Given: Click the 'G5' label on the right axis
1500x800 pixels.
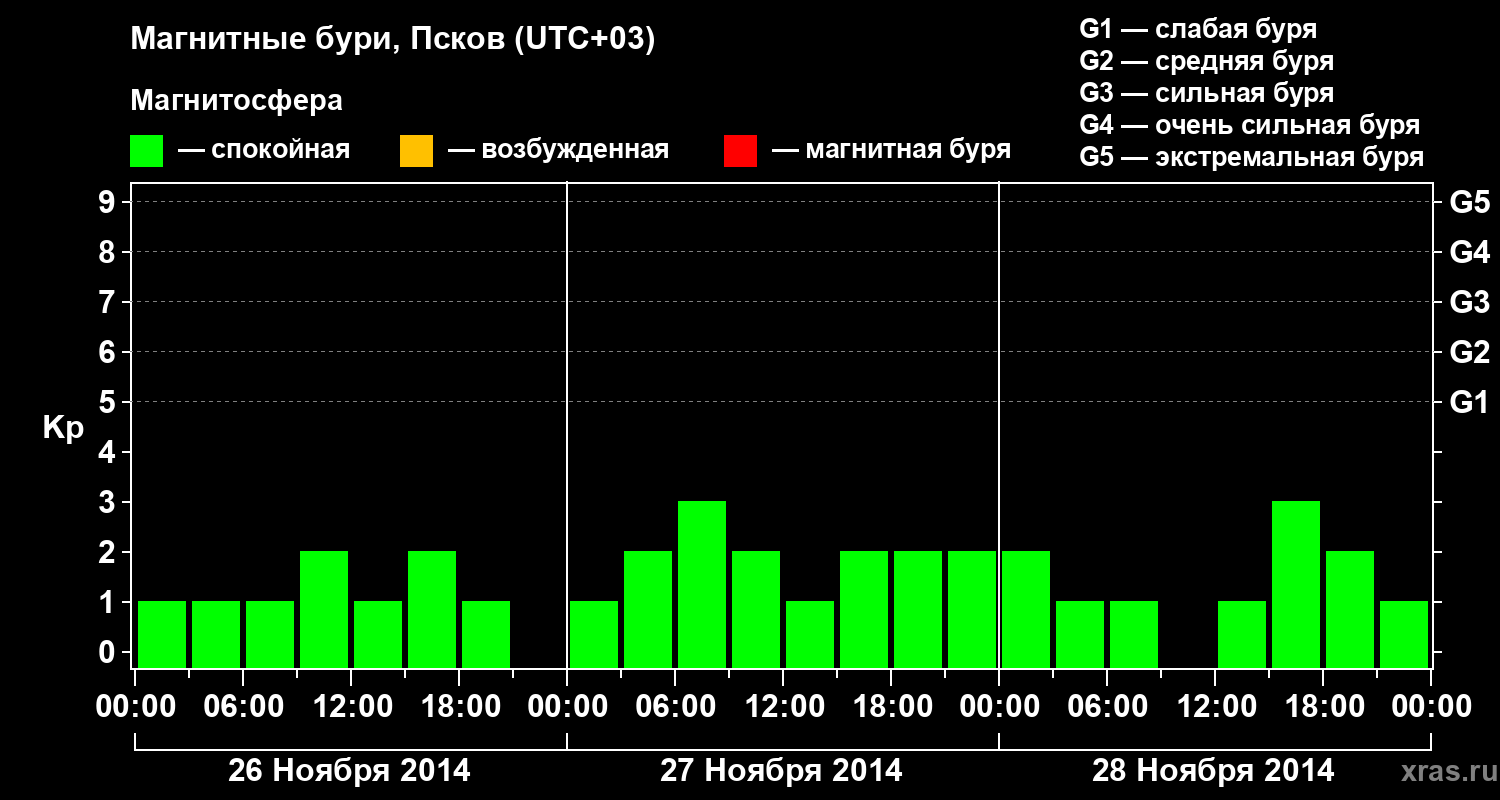Looking at the screenshot, I should coord(1469,202).
